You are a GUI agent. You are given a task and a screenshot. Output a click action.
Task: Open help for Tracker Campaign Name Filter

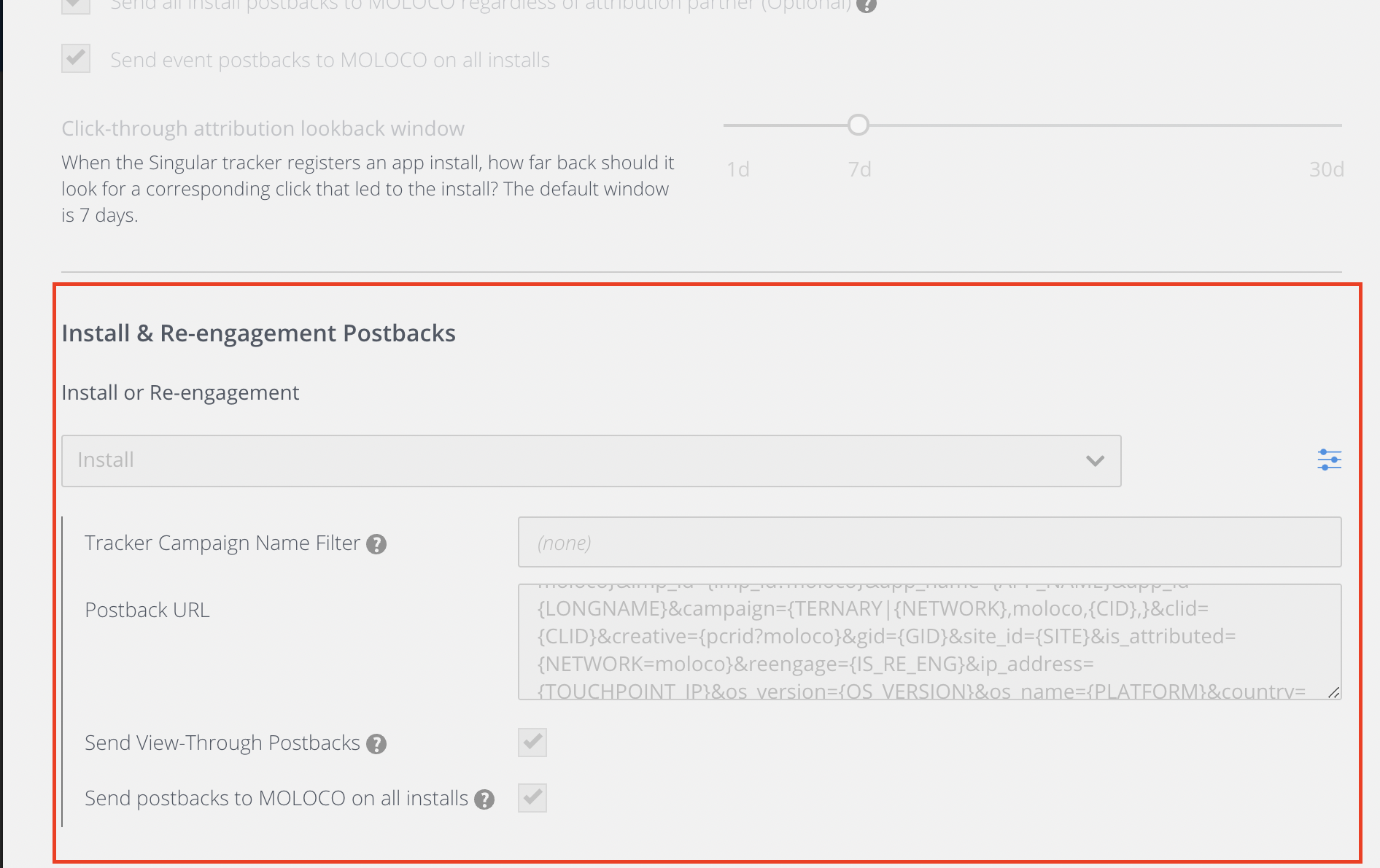(x=376, y=544)
